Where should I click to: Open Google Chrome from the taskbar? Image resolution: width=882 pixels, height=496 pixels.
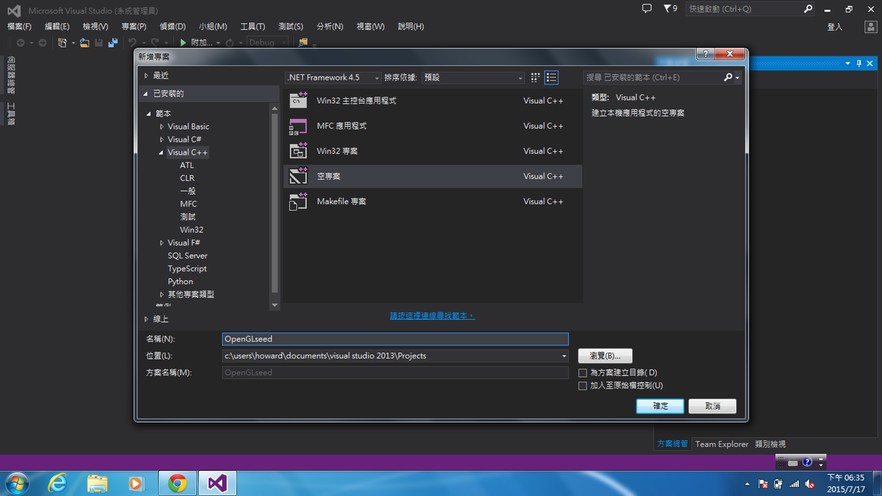click(177, 483)
